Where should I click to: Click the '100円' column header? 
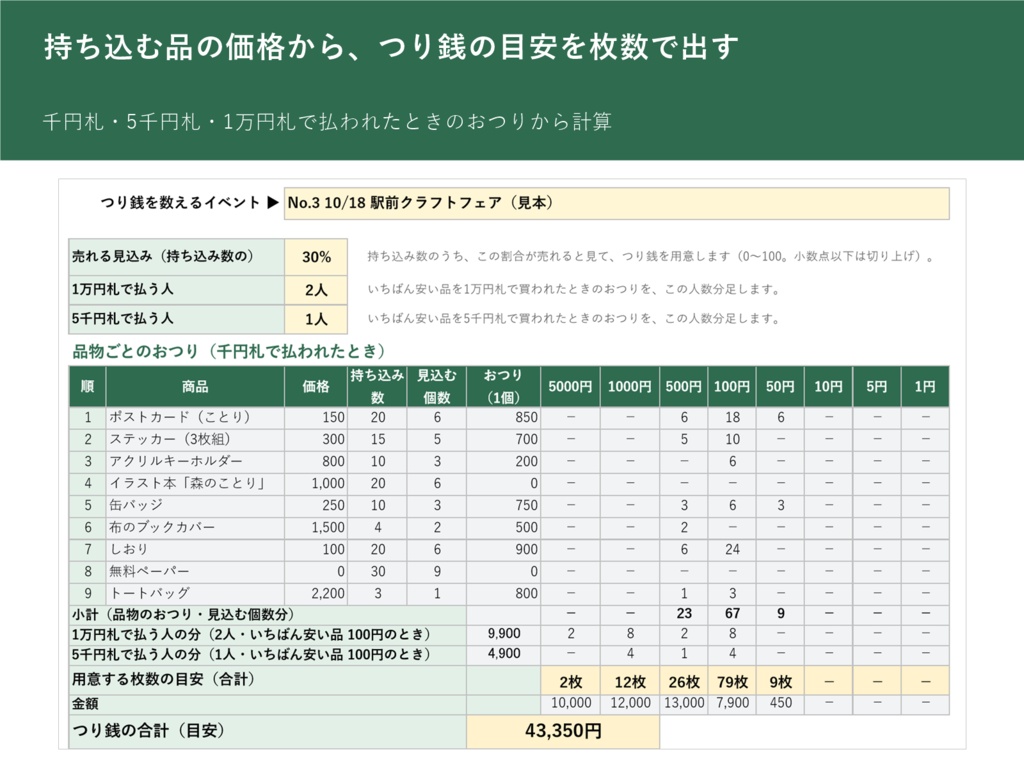tap(732, 387)
